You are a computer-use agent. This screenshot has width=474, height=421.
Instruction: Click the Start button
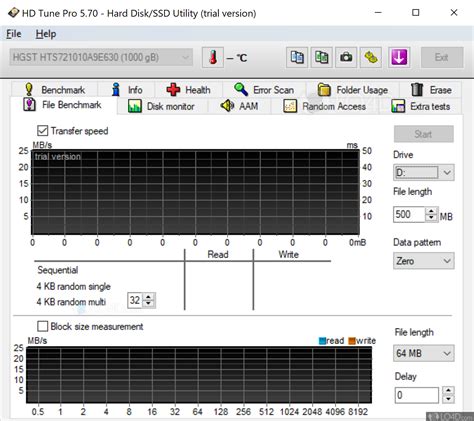[x=423, y=134]
